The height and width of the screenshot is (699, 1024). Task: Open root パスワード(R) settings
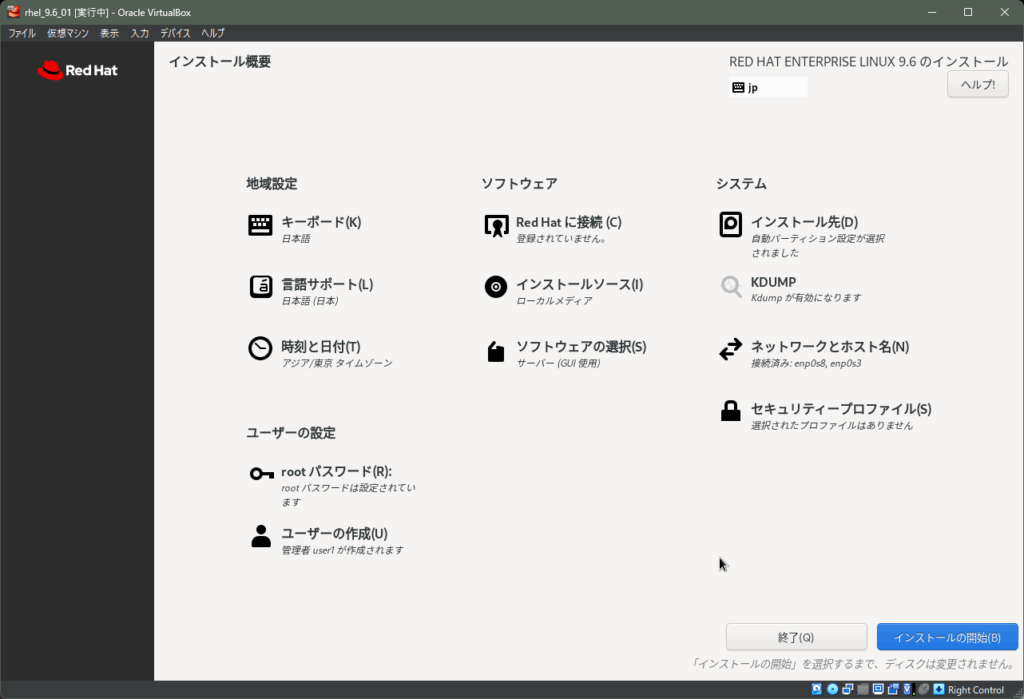336,471
